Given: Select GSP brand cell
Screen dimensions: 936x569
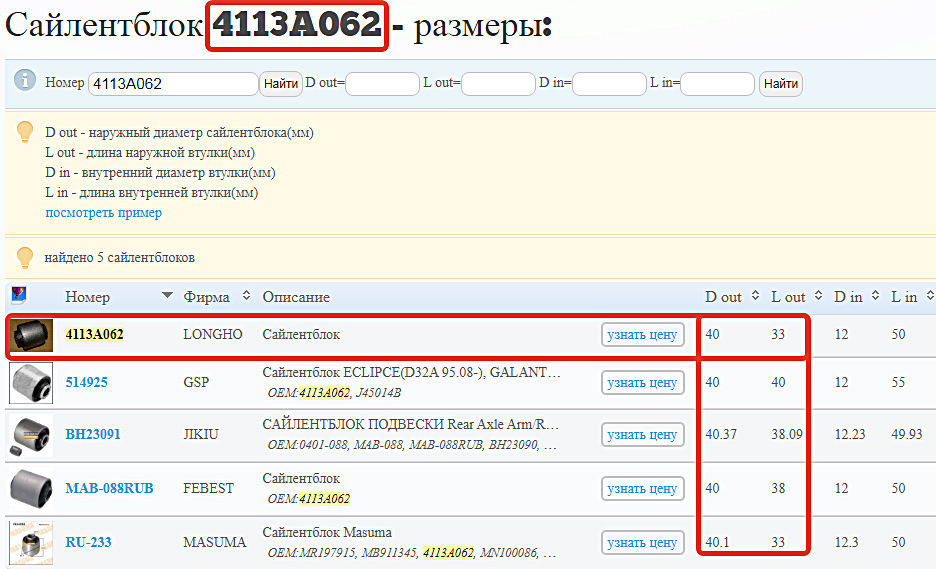Looking at the screenshot, I should 196,382.
